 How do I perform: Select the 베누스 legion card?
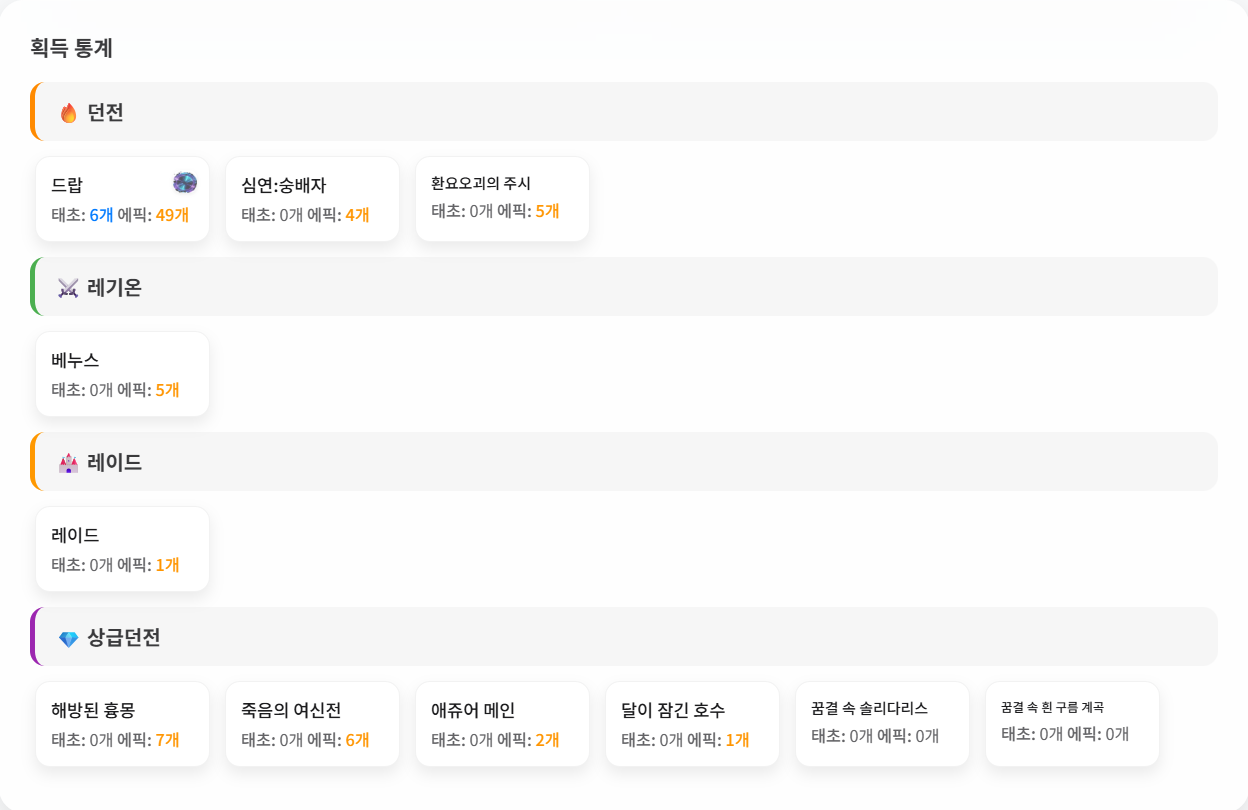click(x=122, y=374)
